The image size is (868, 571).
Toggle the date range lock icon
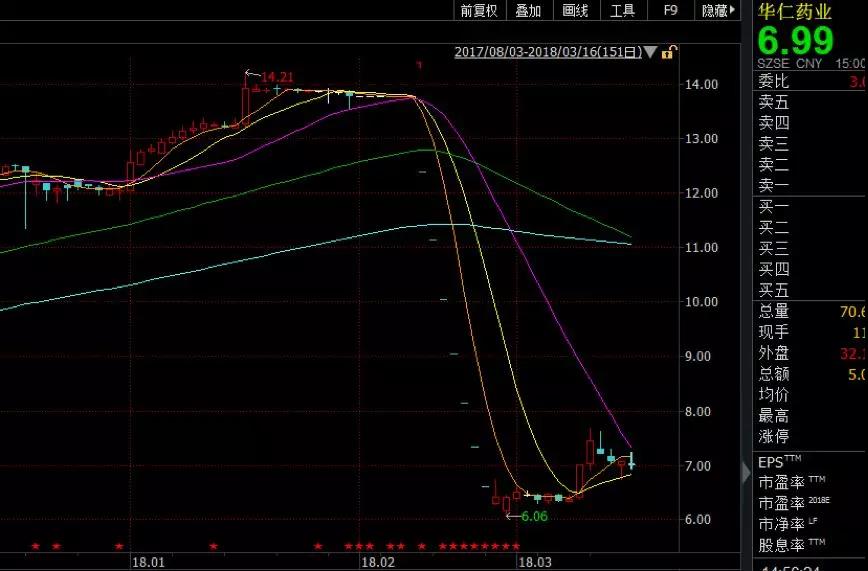(667, 52)
